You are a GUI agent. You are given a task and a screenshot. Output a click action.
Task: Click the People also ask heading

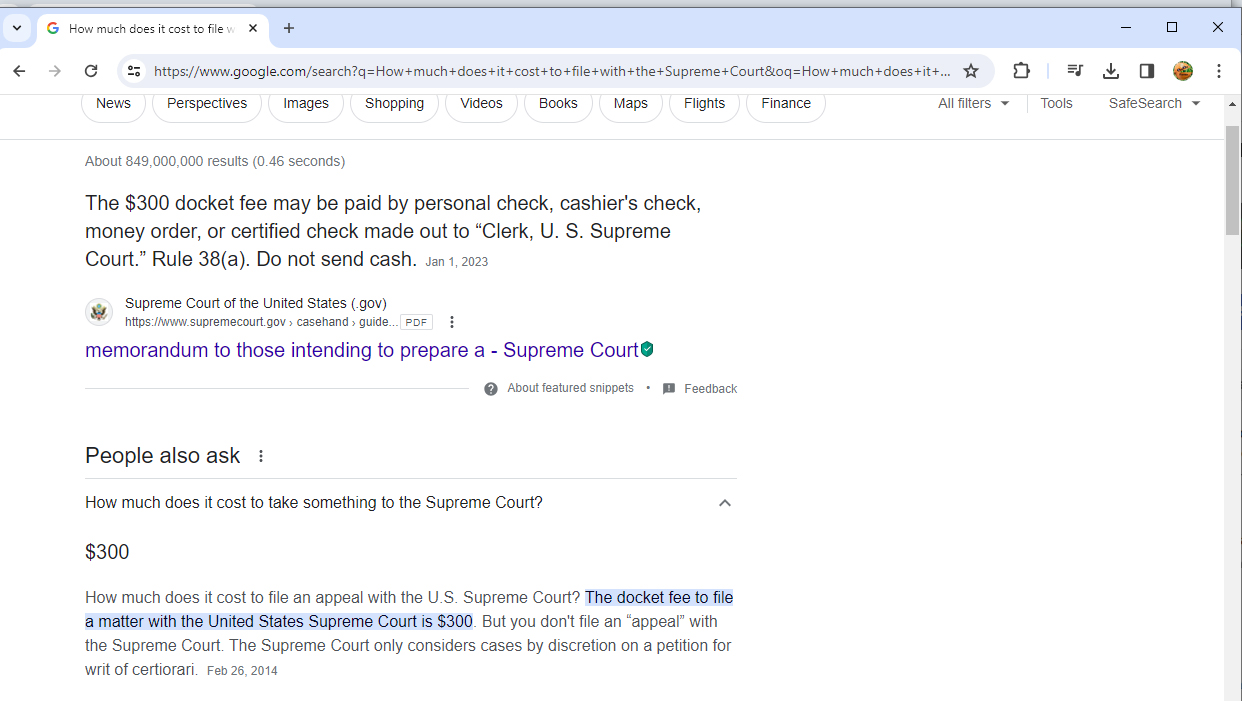[x=163, y=456]
